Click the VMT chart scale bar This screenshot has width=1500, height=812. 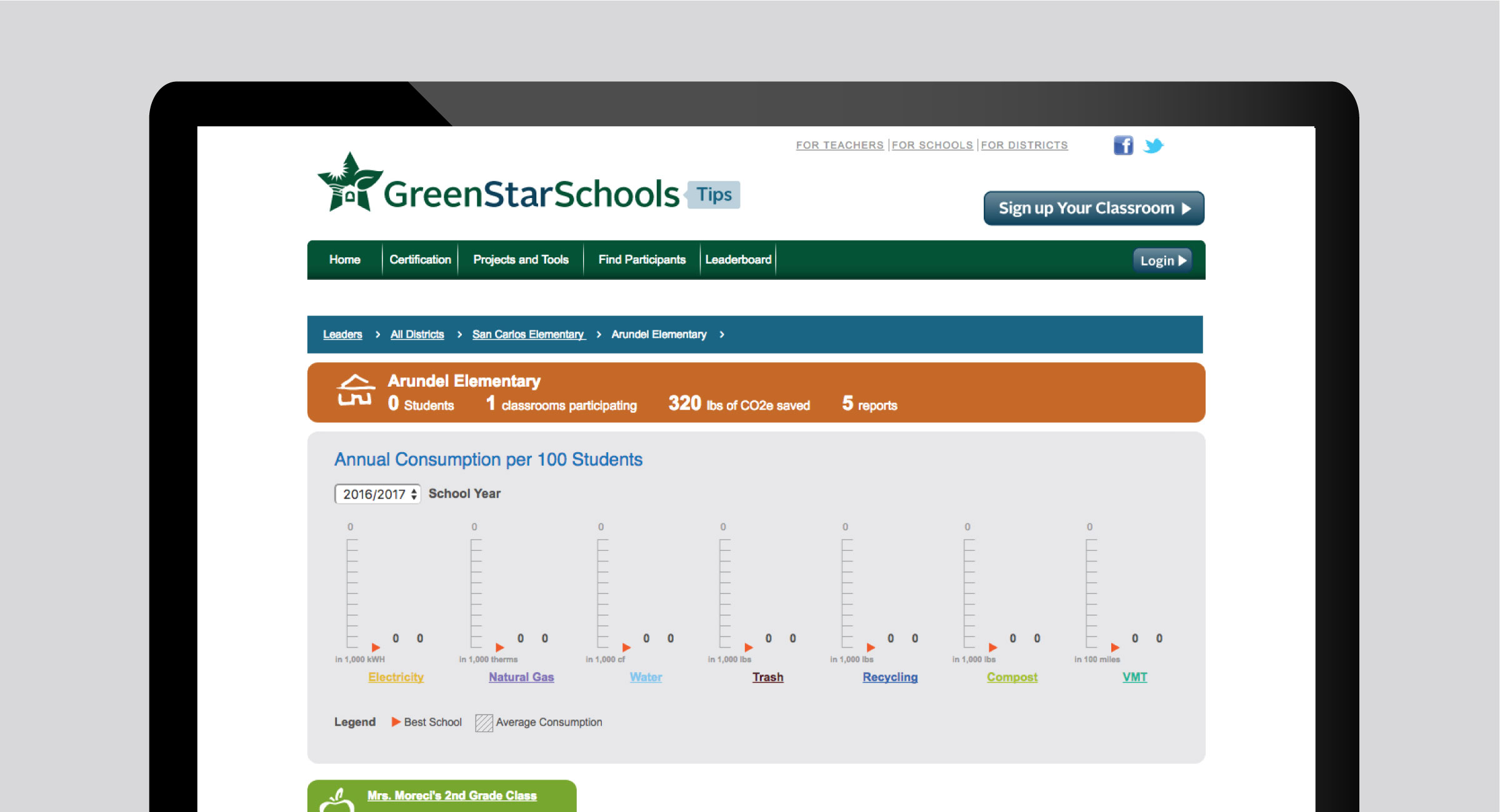coord(1091,593)
